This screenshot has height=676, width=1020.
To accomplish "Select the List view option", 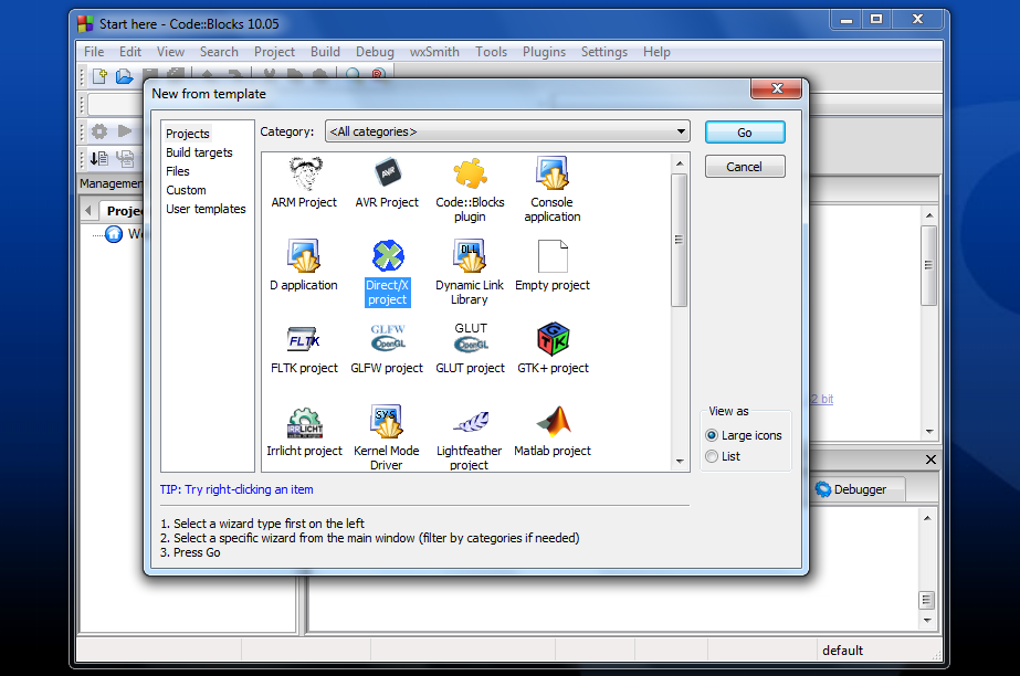I will [723, 456].
